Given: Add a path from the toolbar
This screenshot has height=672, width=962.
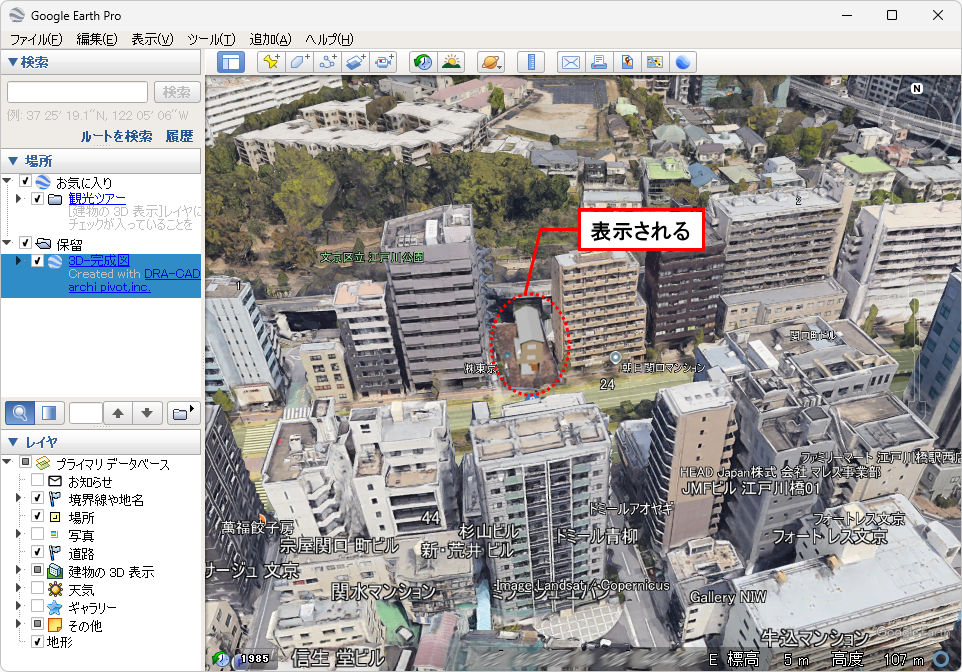Looking at the screenshot, I should click(327, 63).
